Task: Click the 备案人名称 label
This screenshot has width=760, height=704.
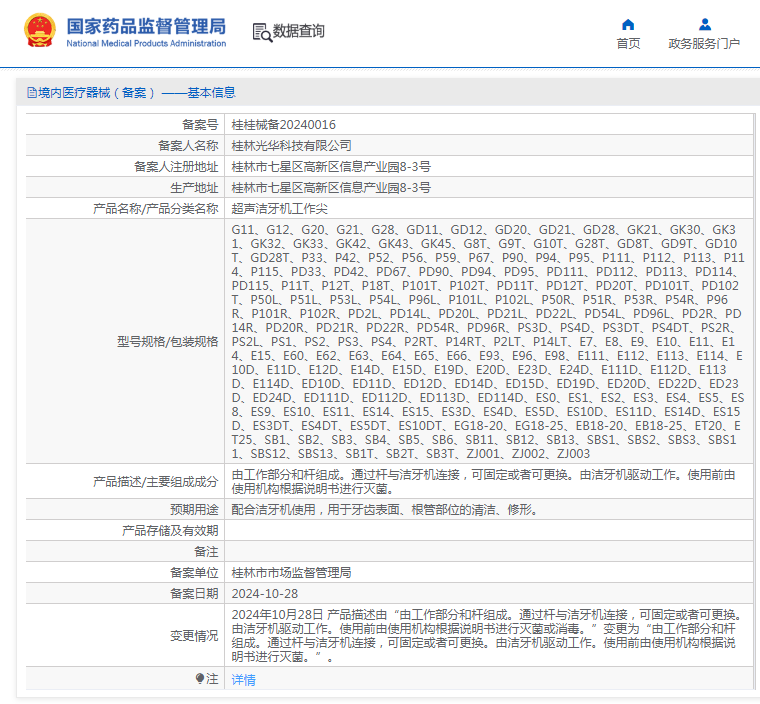Action: tap(188, 145)
